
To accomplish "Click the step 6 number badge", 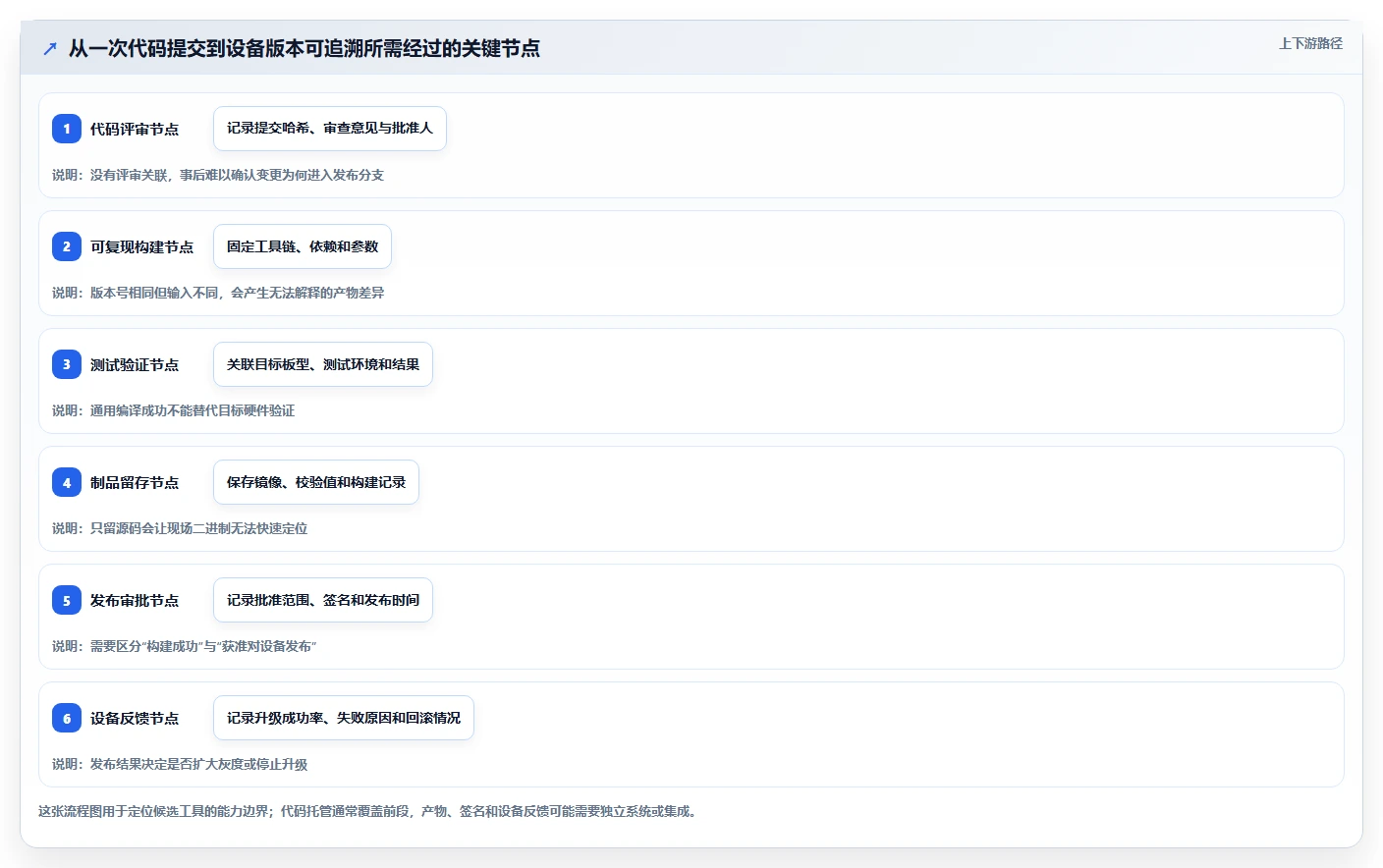I will [67, 718].
